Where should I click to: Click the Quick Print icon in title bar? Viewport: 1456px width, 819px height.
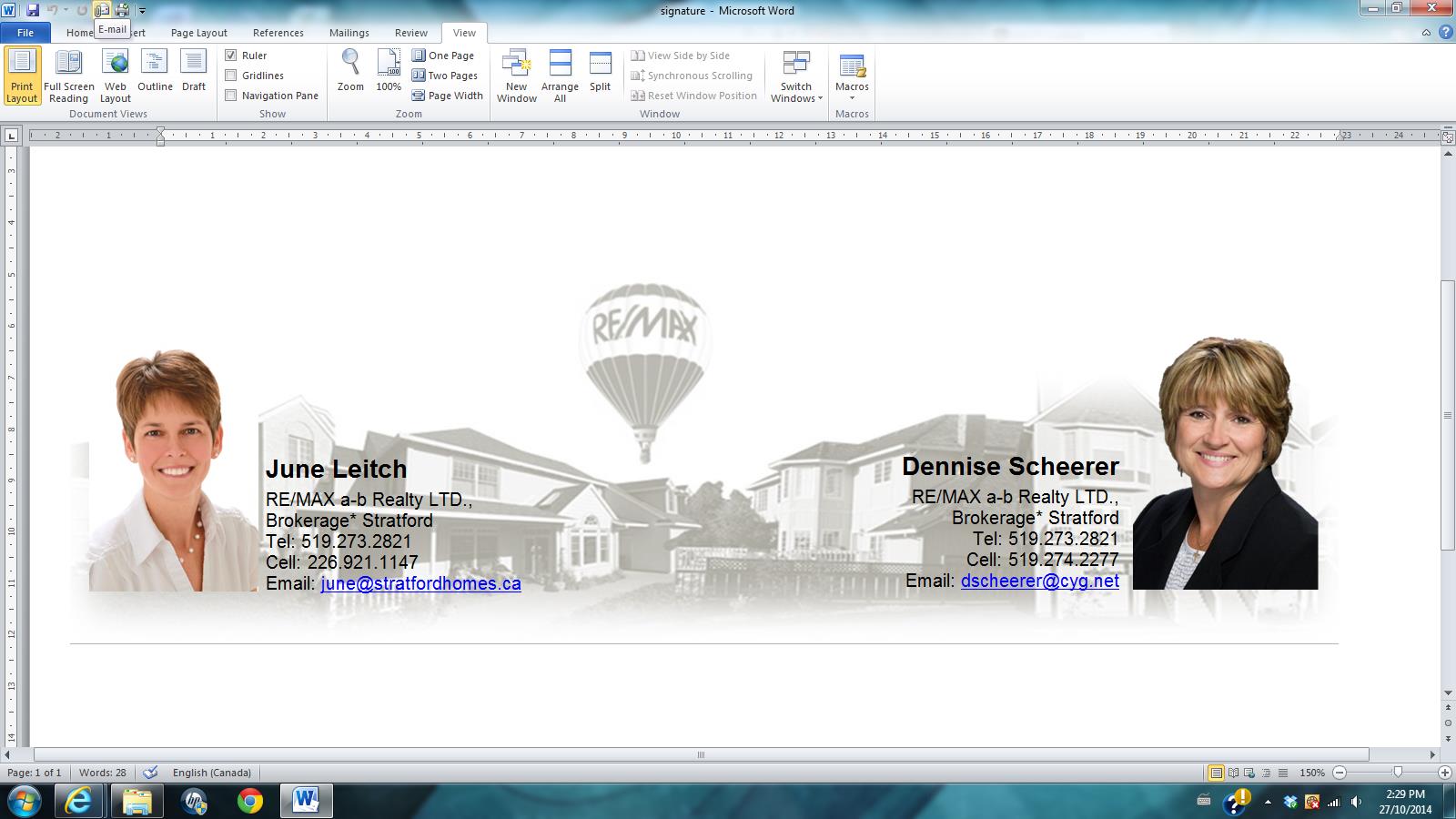122,10
